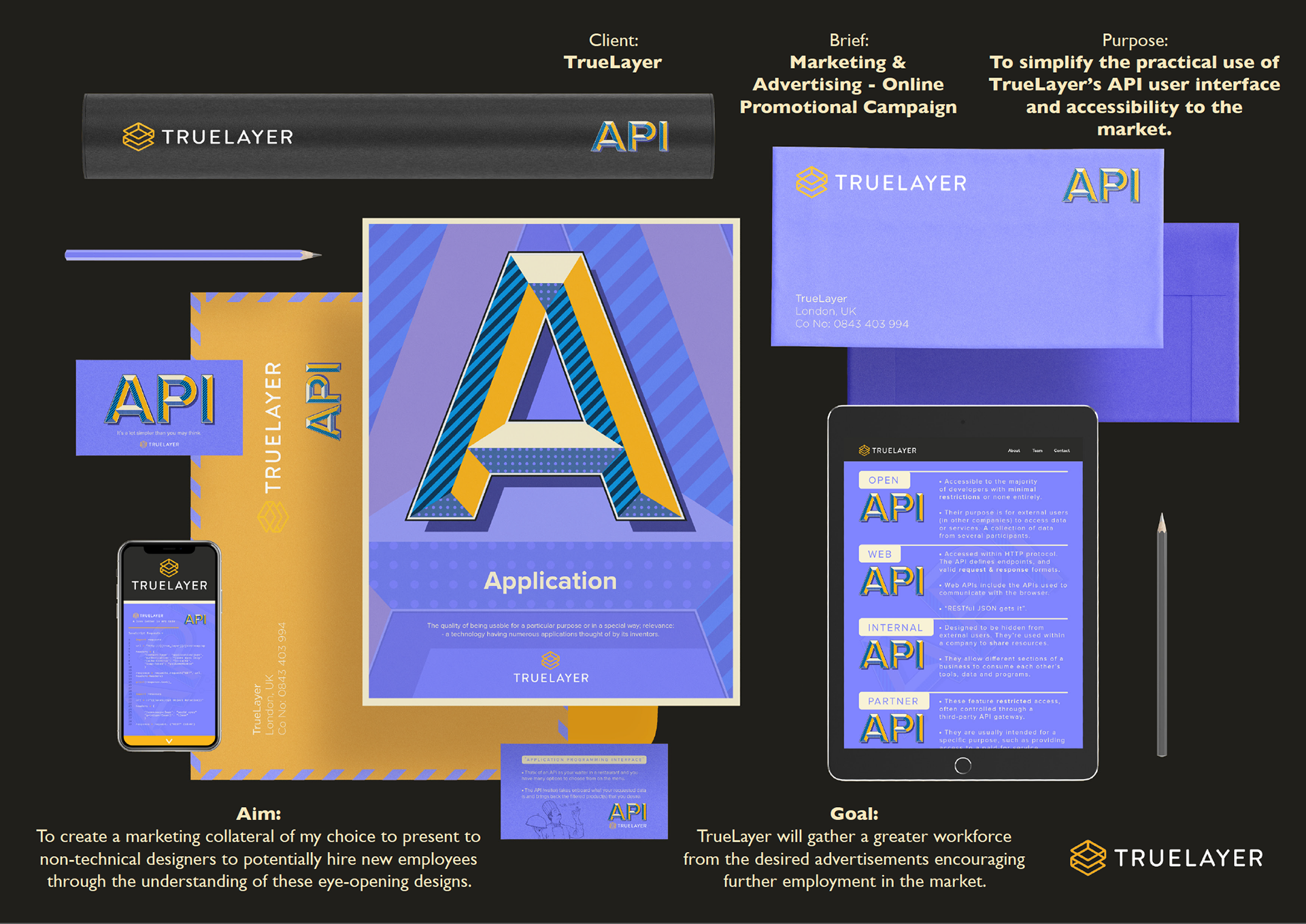
Task: Click the vertical TRUELAYER text on yellow envelope
Action: [x=273, y=427]
